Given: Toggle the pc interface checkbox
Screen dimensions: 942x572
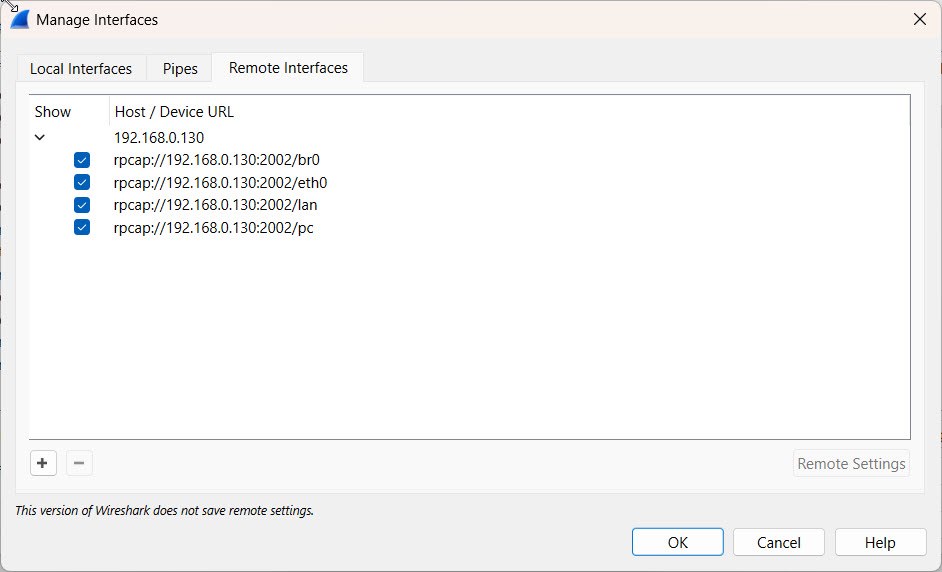Looking at the screenshot, I should click(x=82, y=227).
